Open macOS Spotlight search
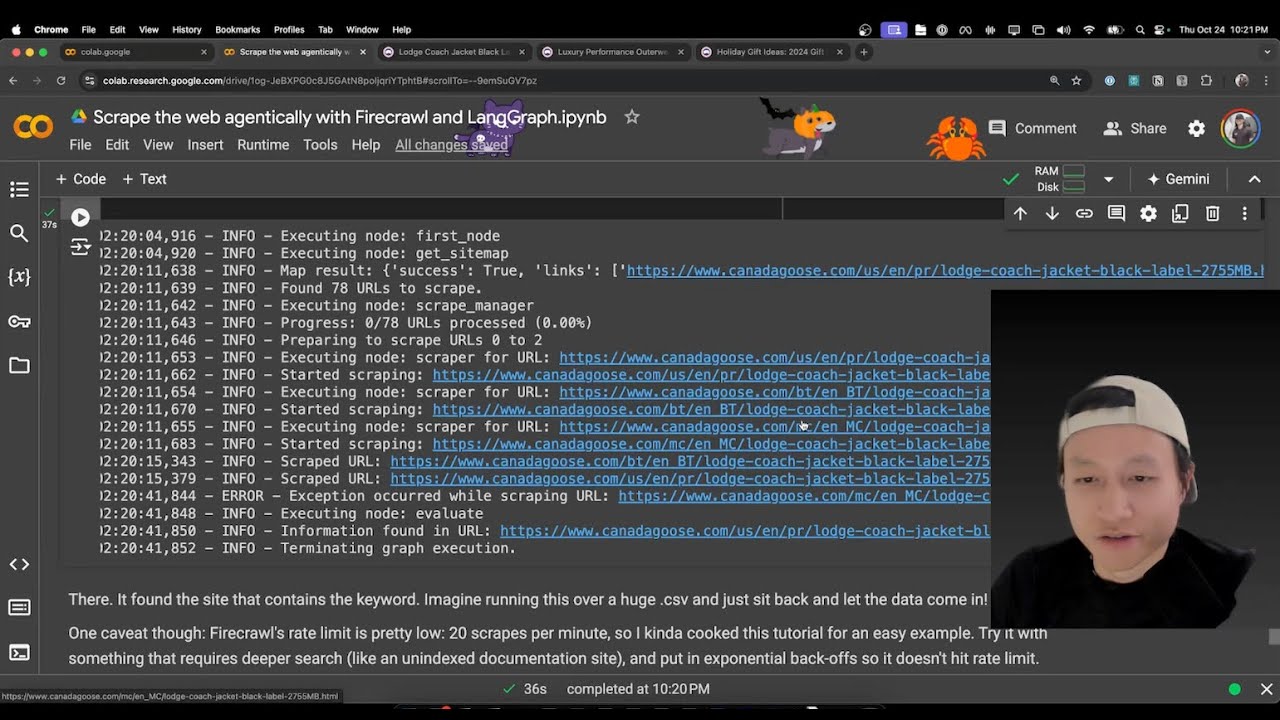The image size is (1280, 720). click(1139, 30)
